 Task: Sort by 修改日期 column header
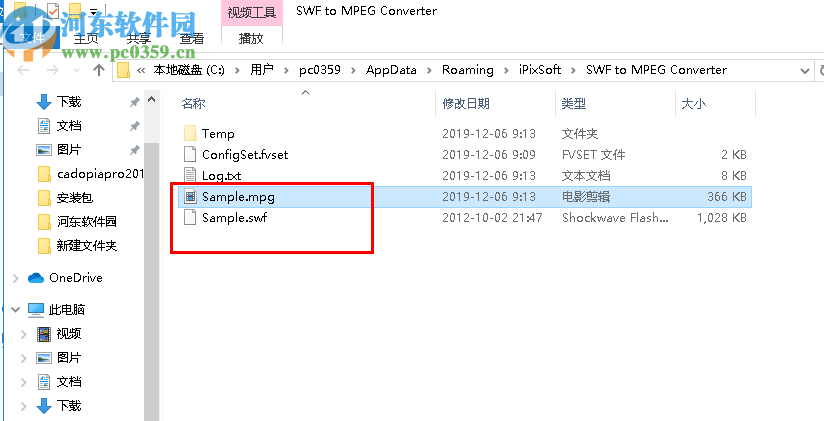coord(466,104)
